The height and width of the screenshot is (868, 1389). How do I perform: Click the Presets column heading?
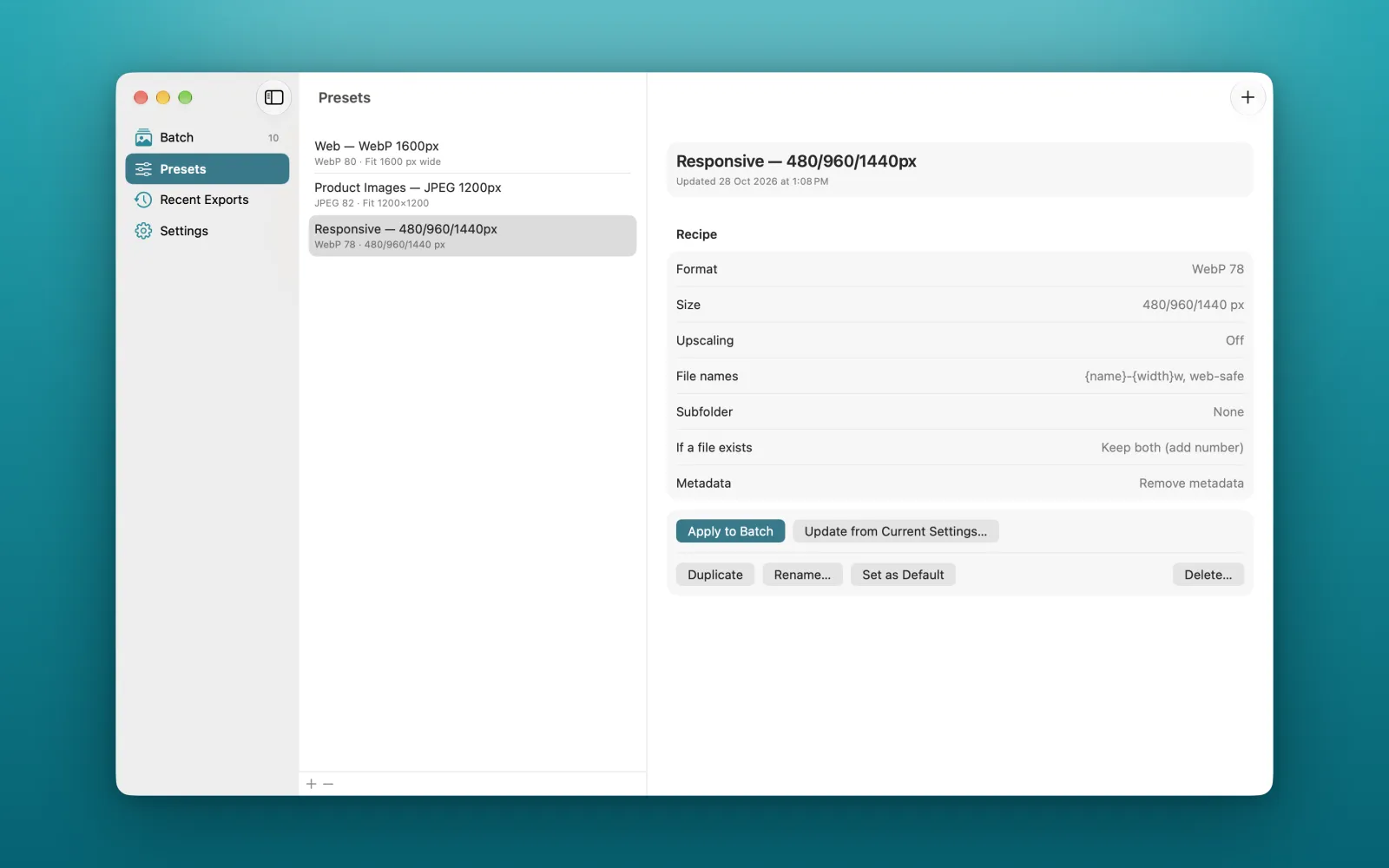point(344,97)
